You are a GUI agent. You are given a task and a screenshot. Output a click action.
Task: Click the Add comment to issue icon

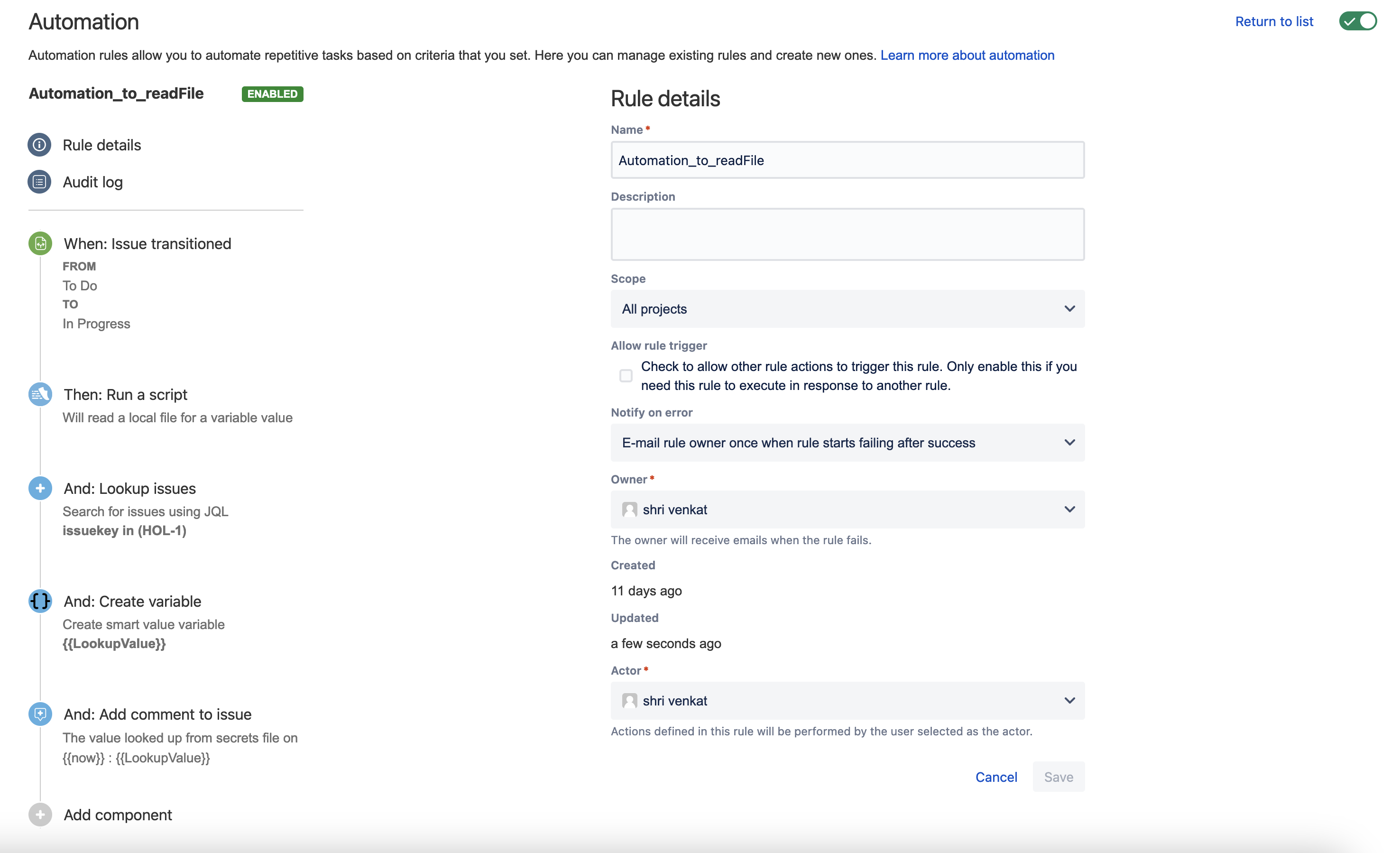coord(40,714)
